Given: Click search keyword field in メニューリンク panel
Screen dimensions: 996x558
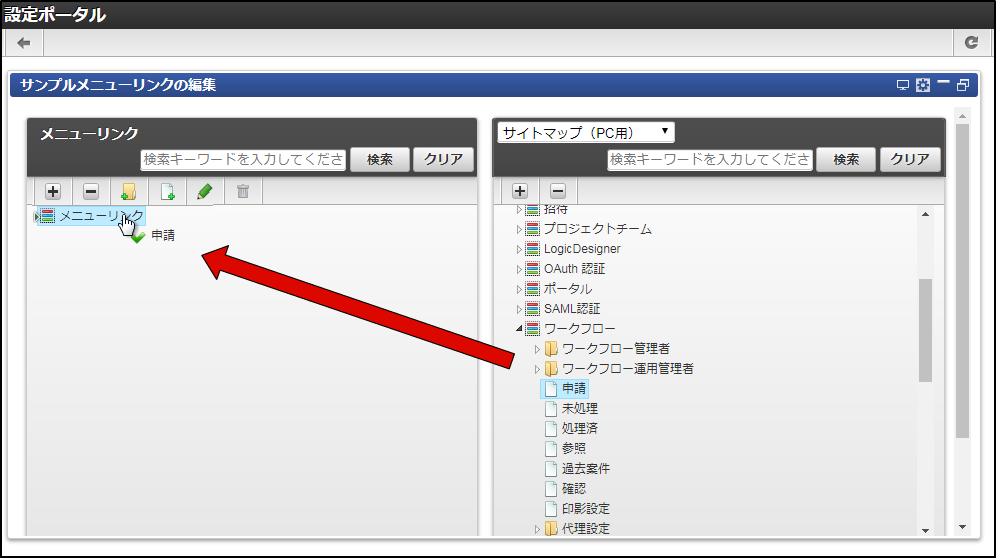Looking at the screenshot, I should (243, 160).
